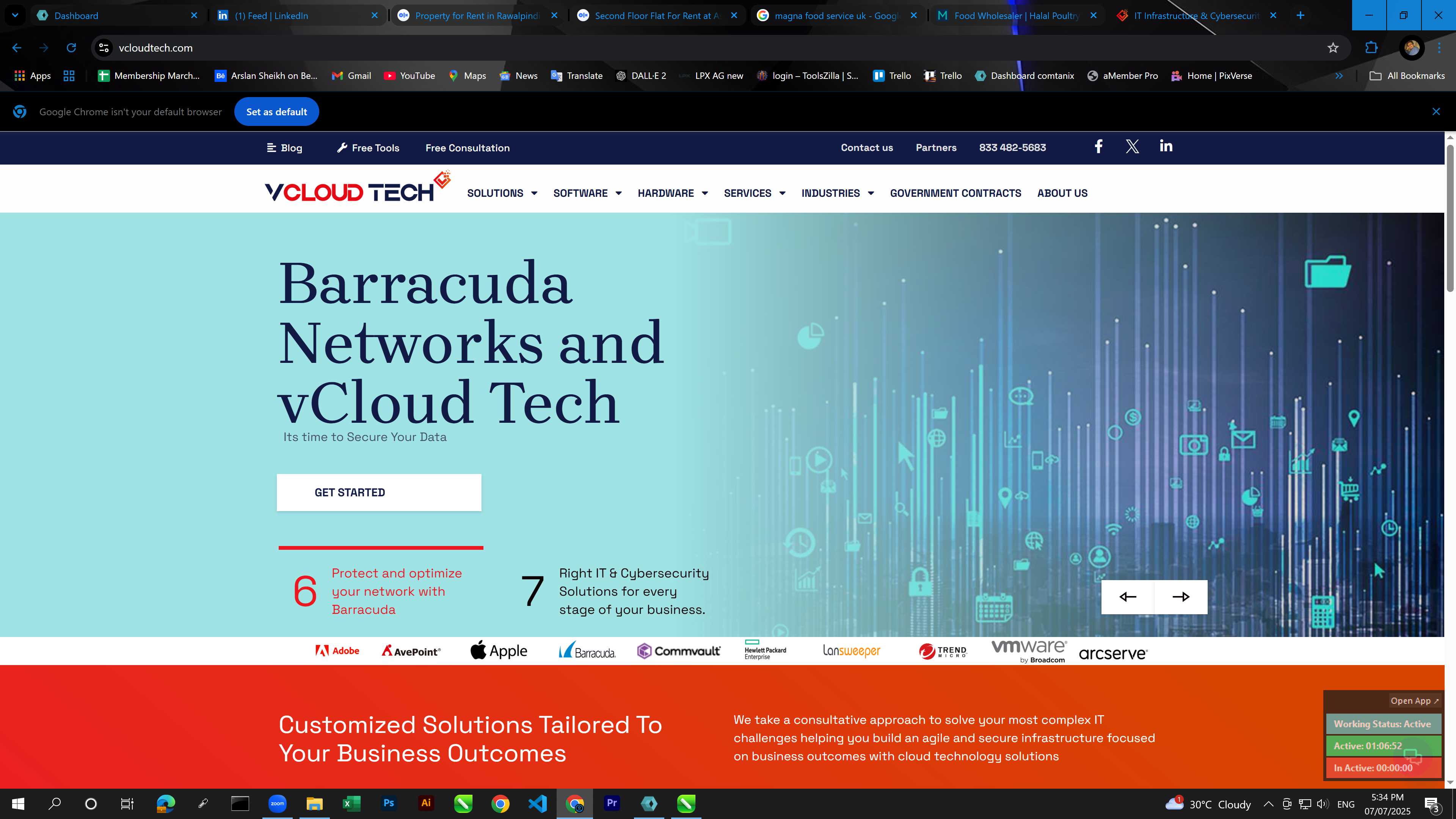This screenshot has height=819, width=1456.
Task: Open the Free Consultation link
Action: point(468,148)
